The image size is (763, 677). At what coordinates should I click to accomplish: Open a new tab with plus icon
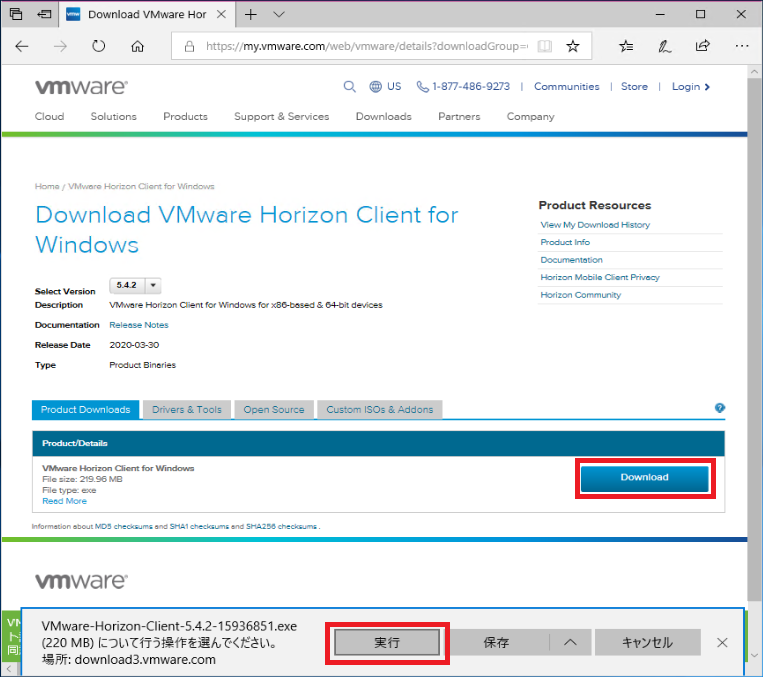pos(251,15)
